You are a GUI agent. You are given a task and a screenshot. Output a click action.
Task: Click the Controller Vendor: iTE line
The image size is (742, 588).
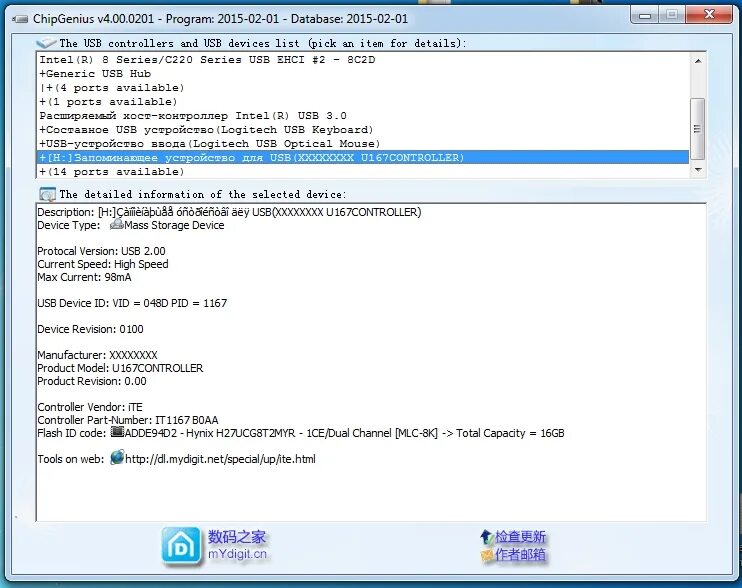click(x=90, y=407)
